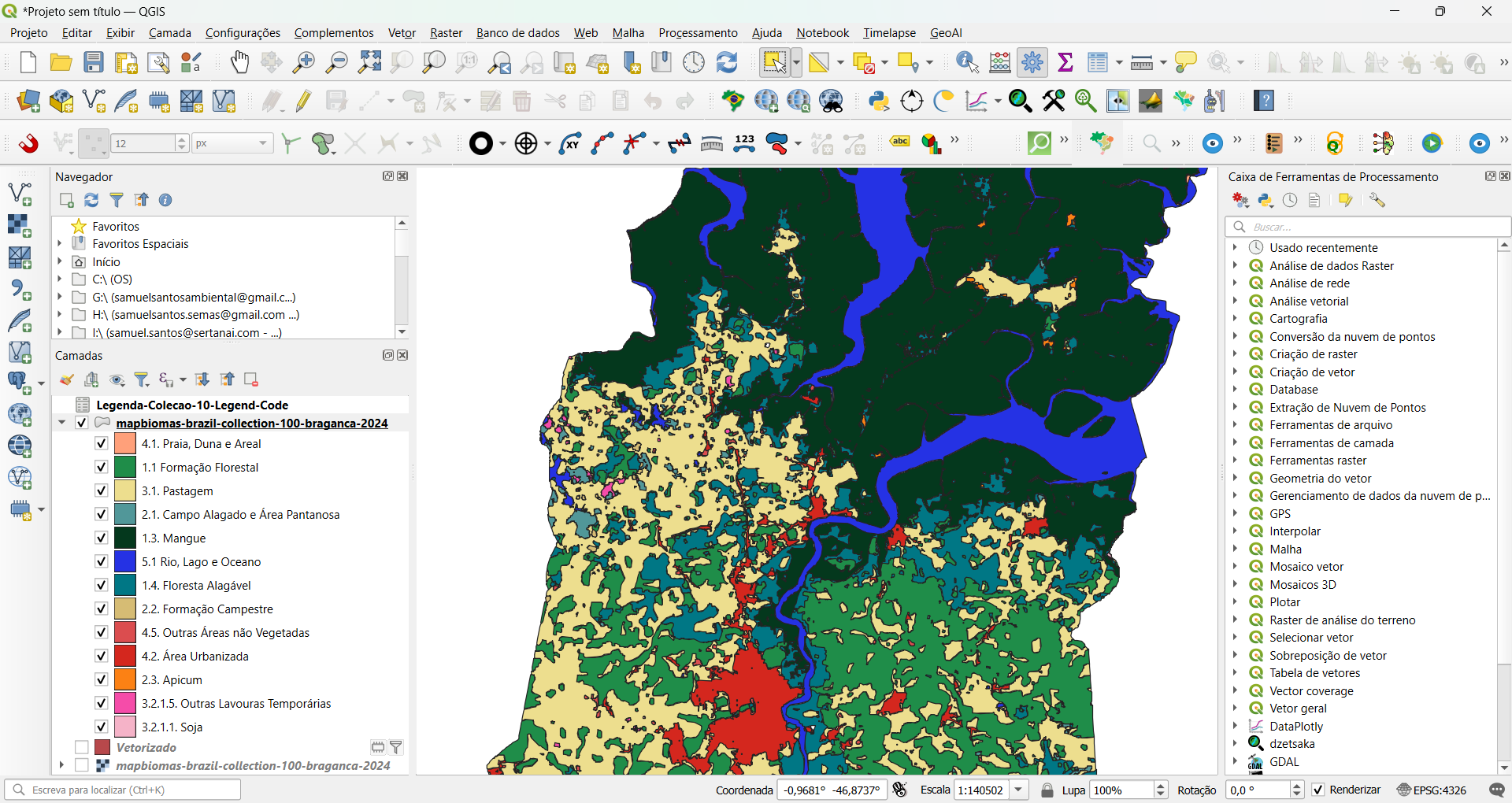Image resolution: width=1512 pixels, height=803 pixels.
Task: Select the Identify Features tool
Action: (967, 62)
